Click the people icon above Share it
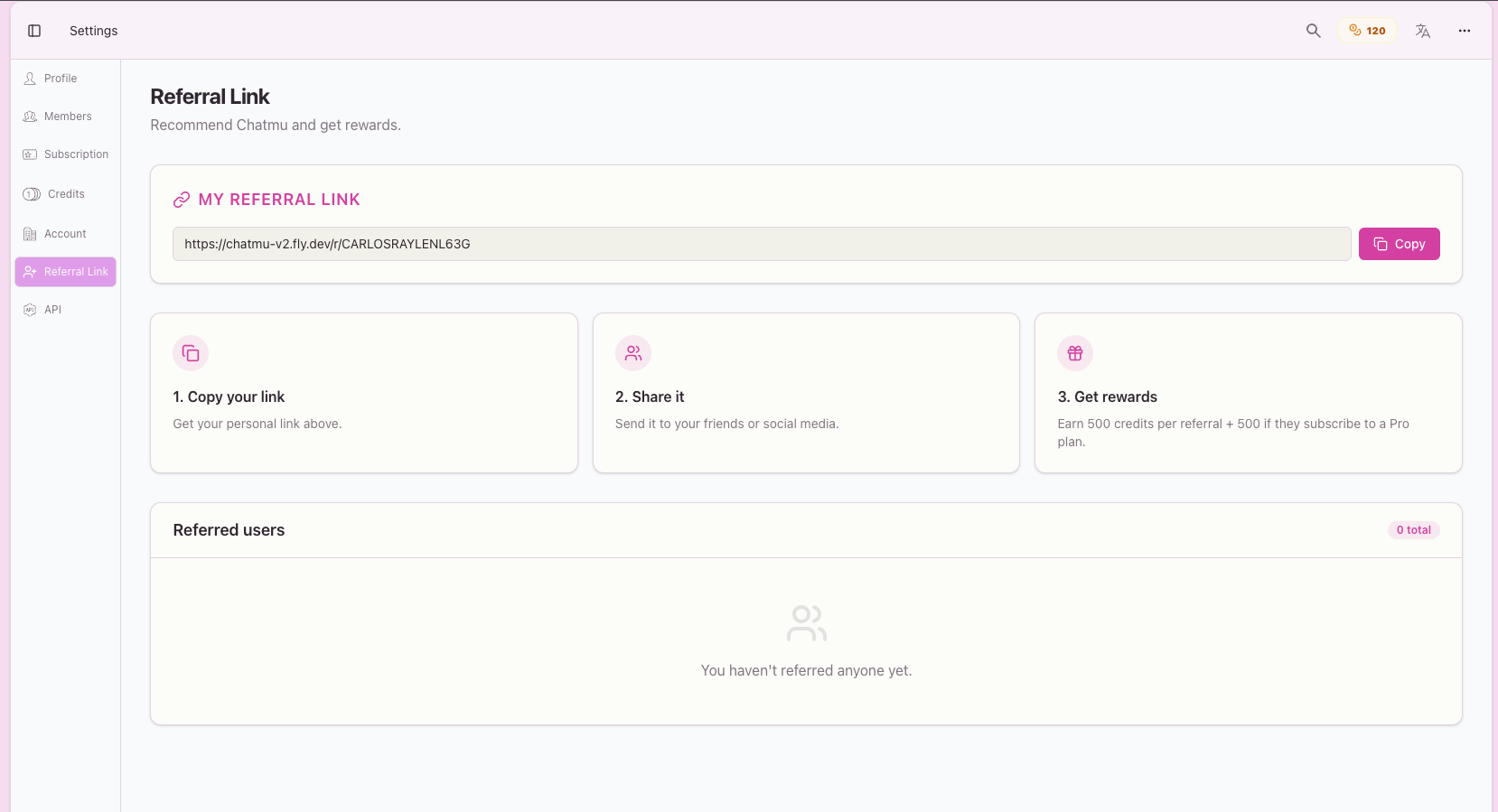 [633, 353]
